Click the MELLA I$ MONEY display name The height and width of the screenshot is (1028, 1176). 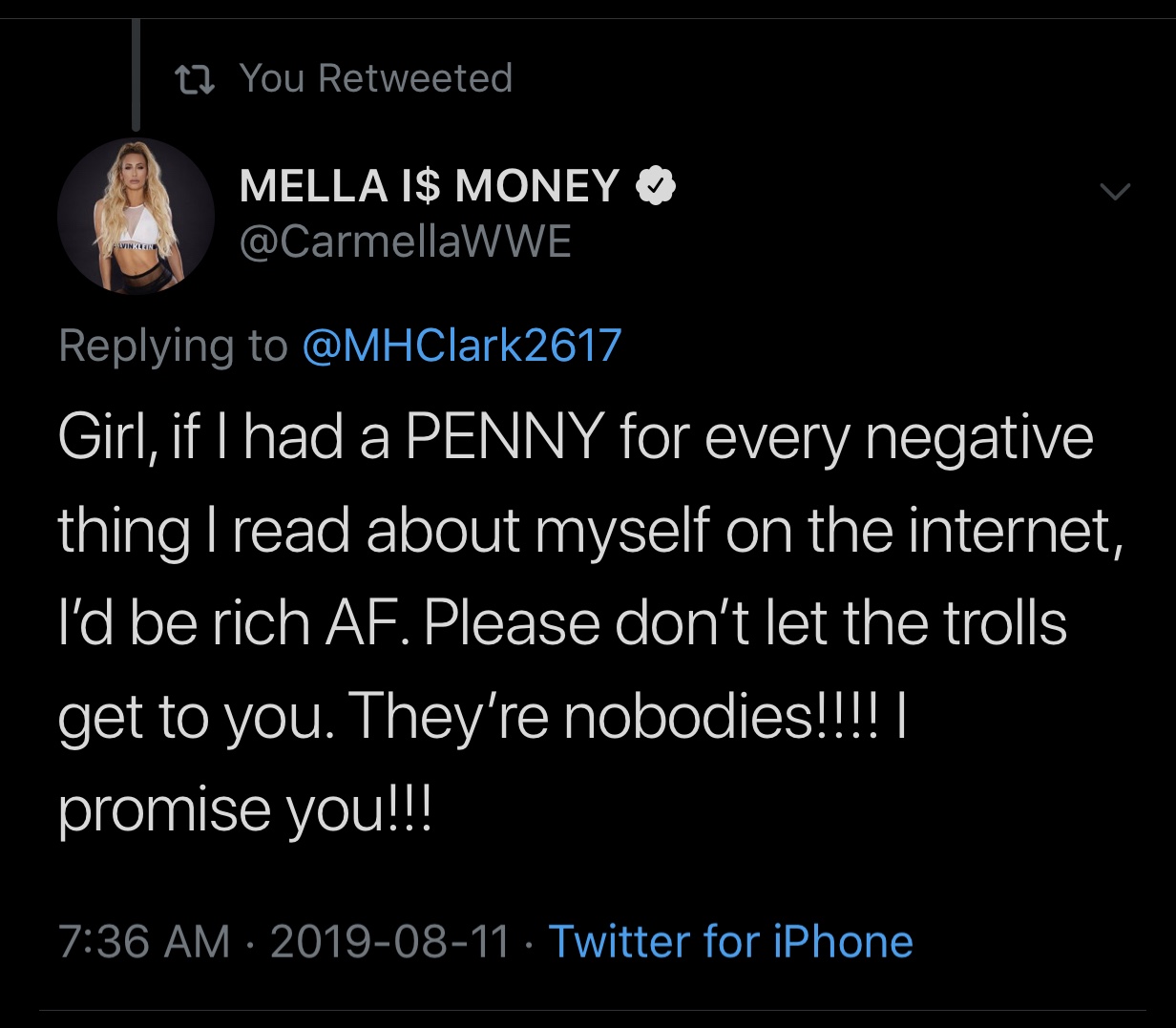(x=430, y=185)
